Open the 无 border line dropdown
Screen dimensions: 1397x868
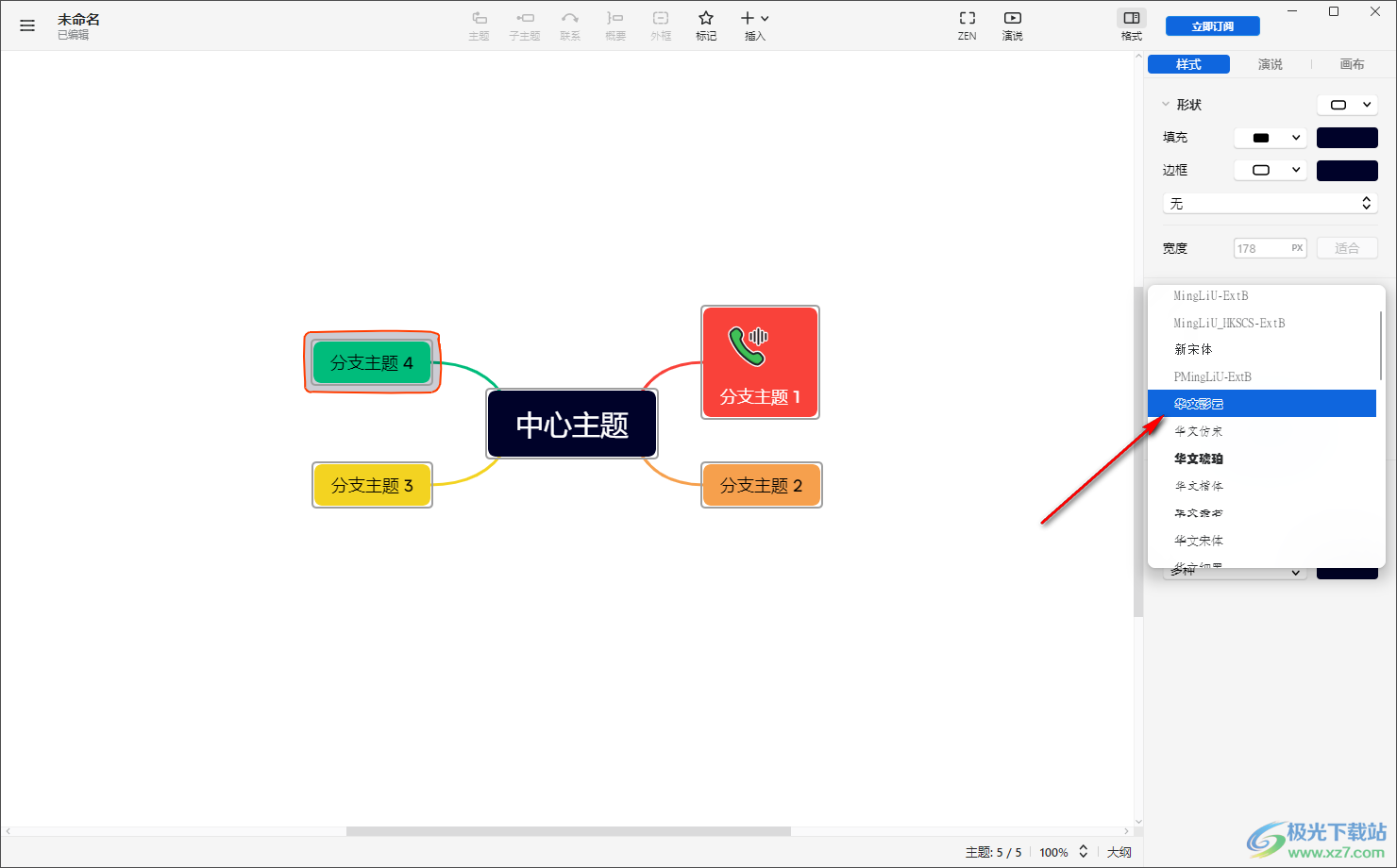[1271, 204]
